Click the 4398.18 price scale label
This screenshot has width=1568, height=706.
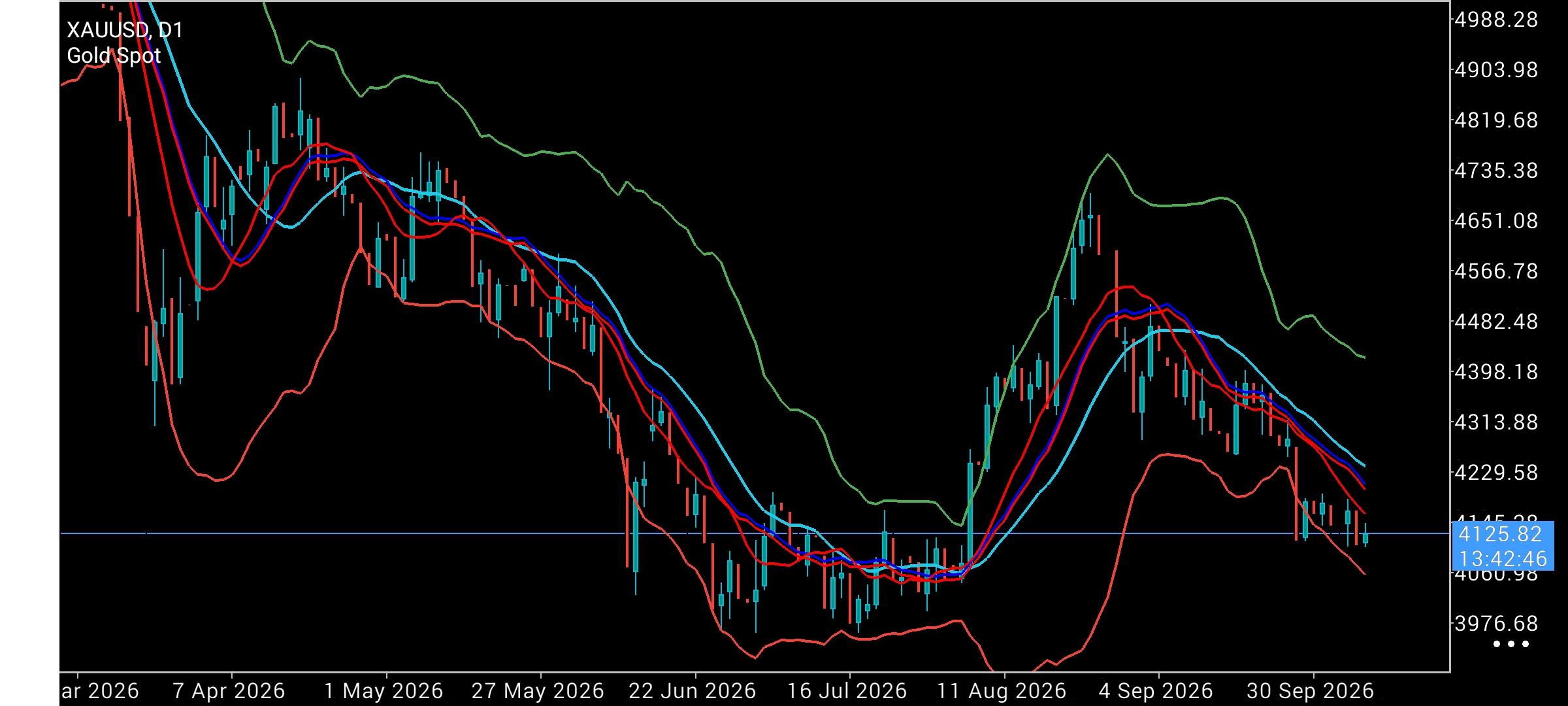tap(1496, 372)
